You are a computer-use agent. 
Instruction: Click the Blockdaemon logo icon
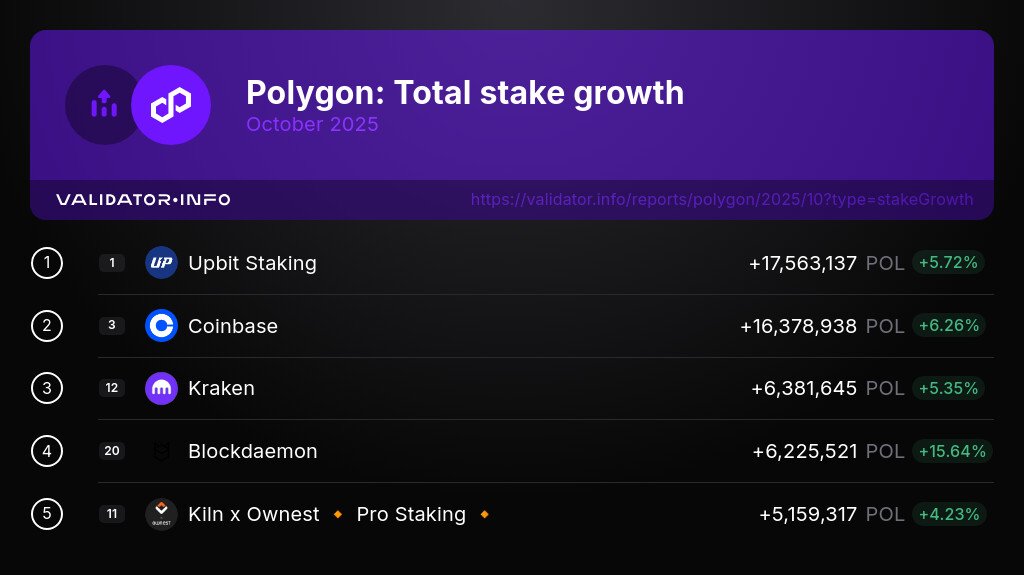pos(161,451)
